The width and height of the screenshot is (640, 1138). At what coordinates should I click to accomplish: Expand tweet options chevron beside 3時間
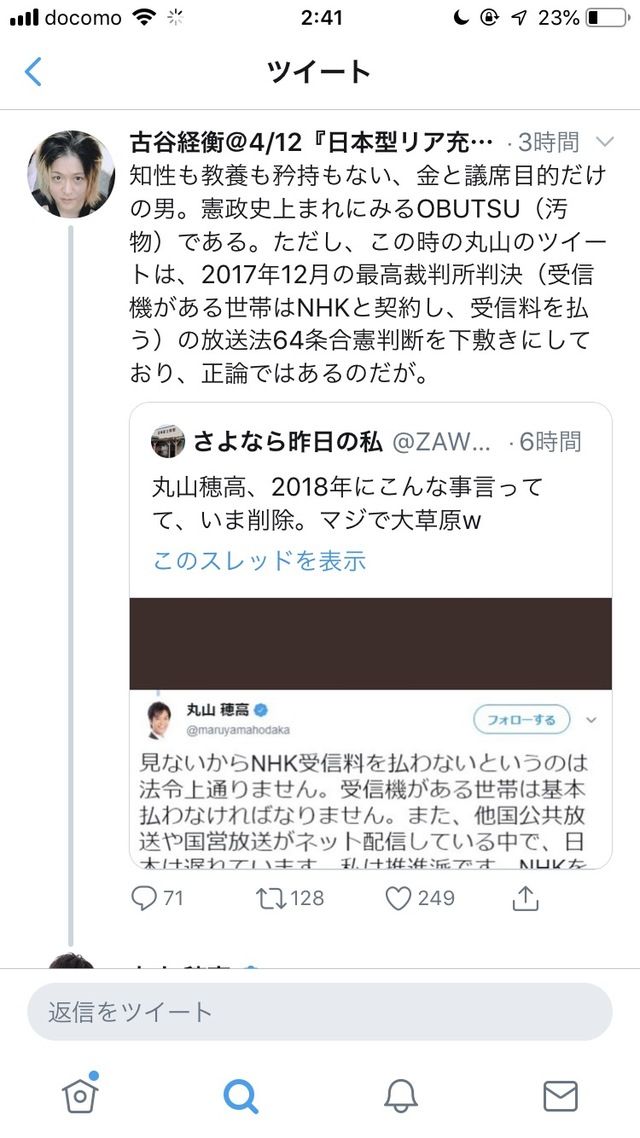tap(604, 142)
